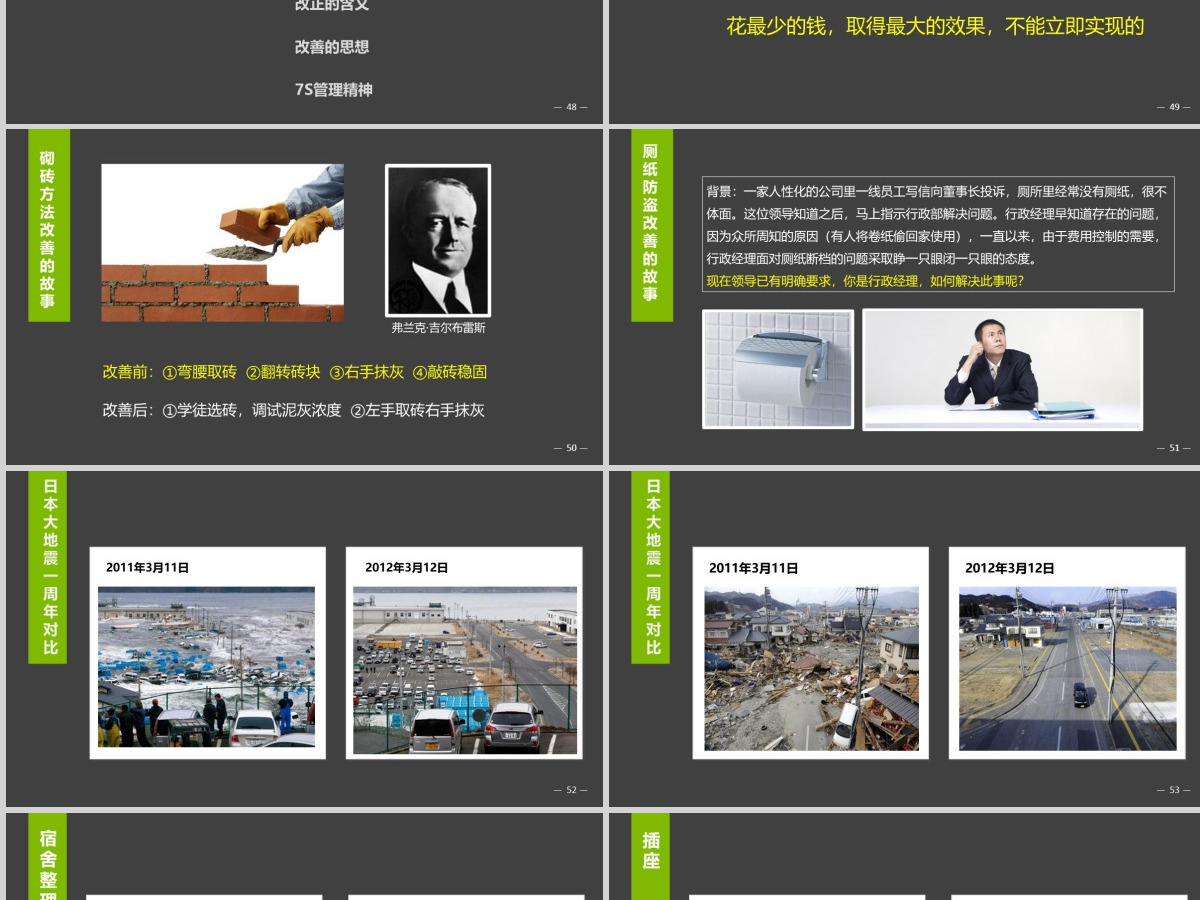This screenshot has height=900, width=1200.
Task: Select the text 7S管理精神
Action: 333,90
